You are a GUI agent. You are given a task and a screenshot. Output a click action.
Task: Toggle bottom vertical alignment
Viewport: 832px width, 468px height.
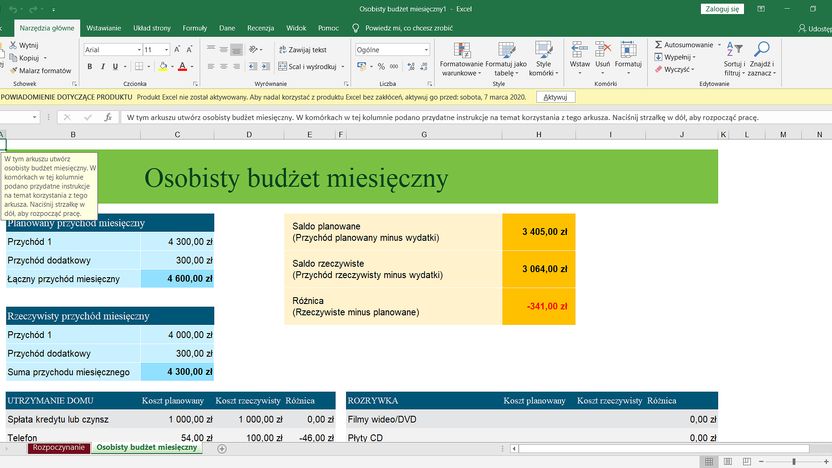[x=236, y=50]
